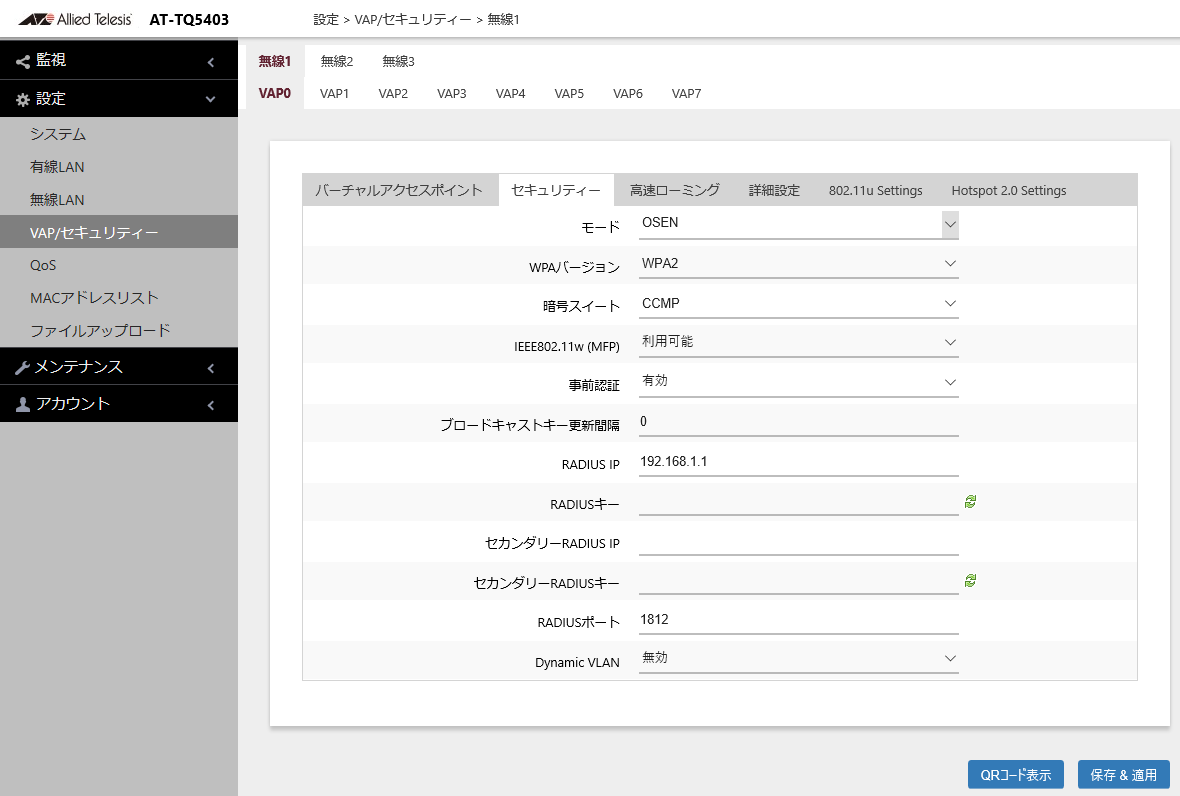Switch to the 無線1 tab
1180x796 pixels.
[x=275, y=61]
